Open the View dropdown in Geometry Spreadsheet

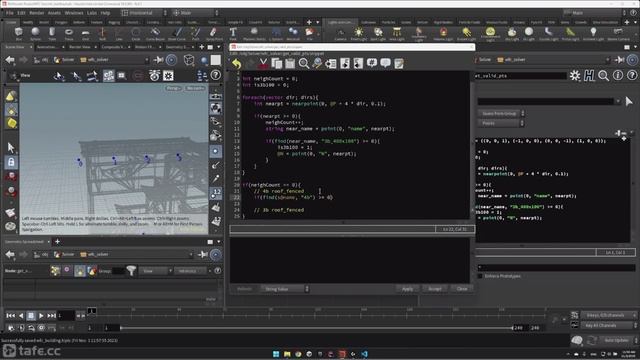(x=156, y=271)
